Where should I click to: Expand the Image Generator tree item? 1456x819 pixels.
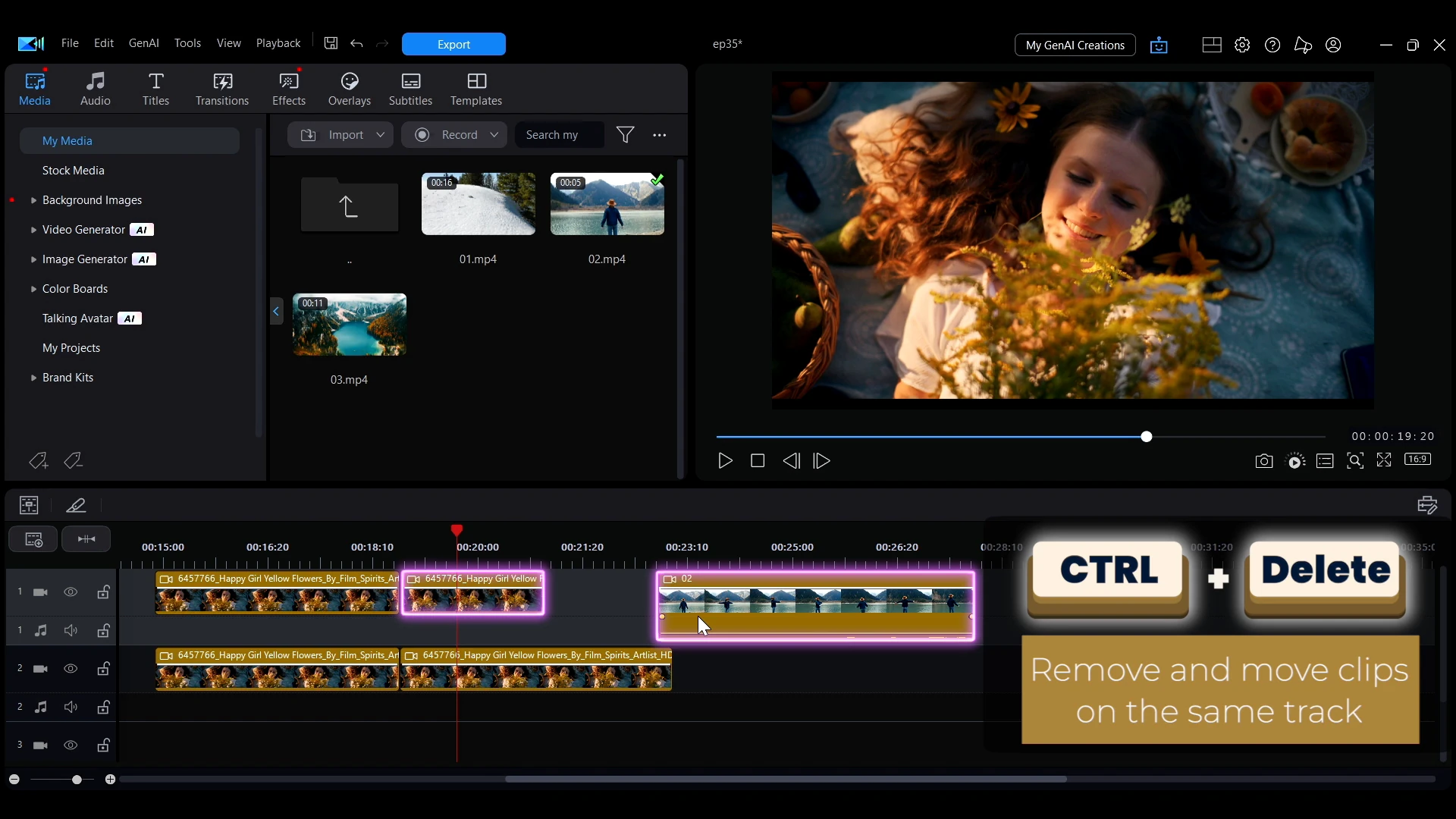33,259
